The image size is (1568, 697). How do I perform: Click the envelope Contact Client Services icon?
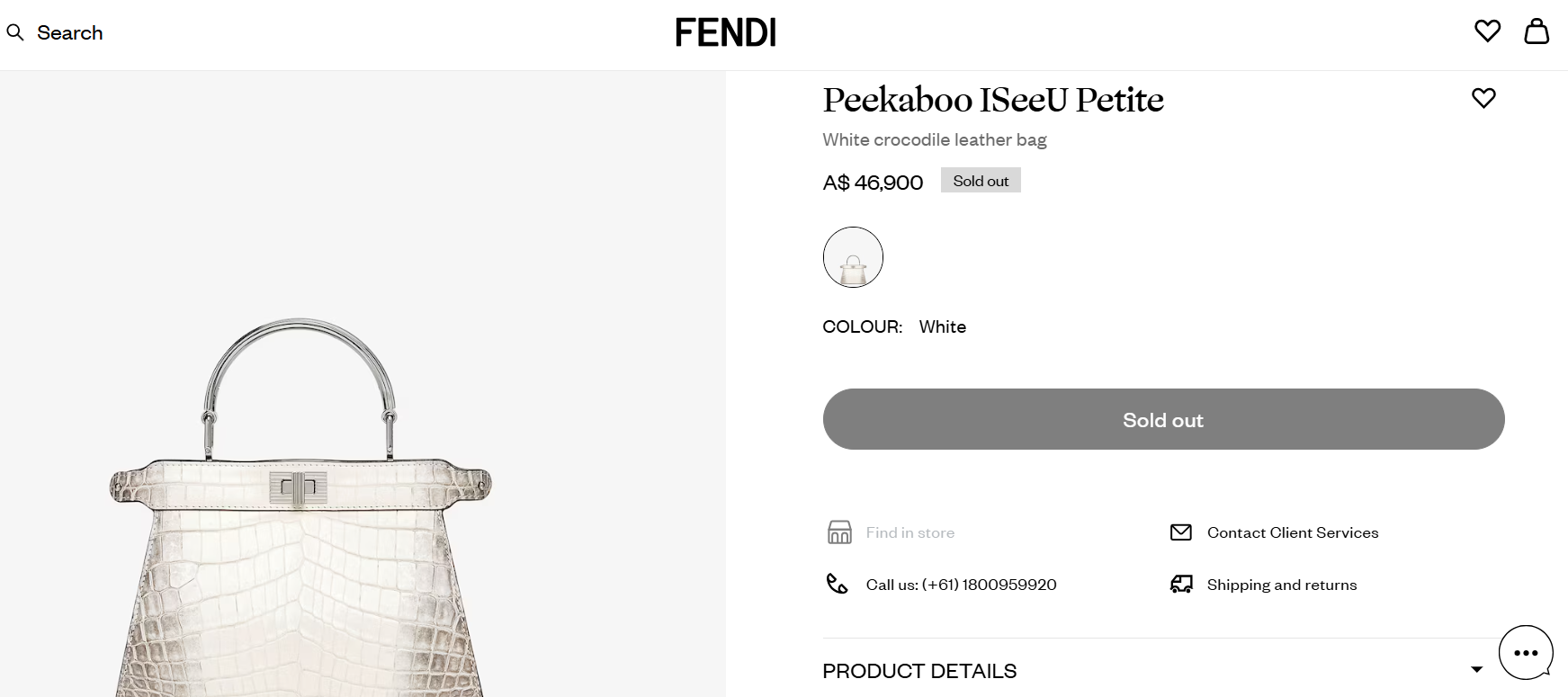[x=1180, y=532]
